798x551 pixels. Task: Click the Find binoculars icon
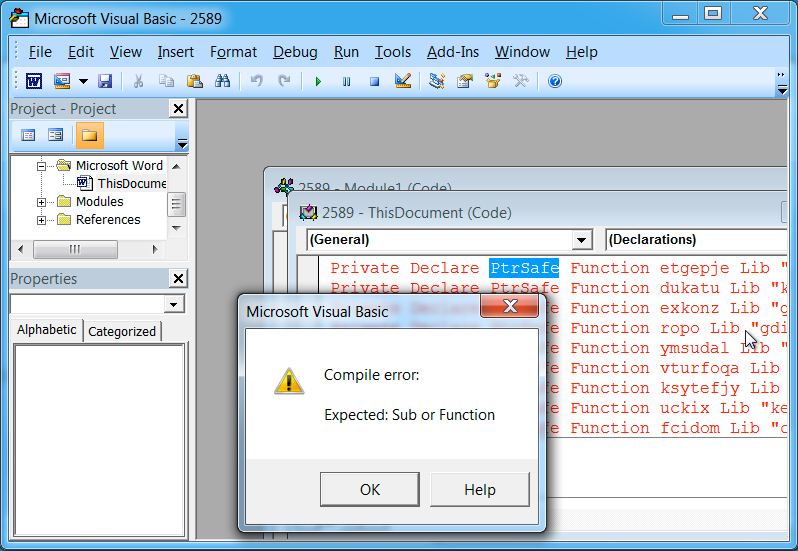(x=222, y=81)
